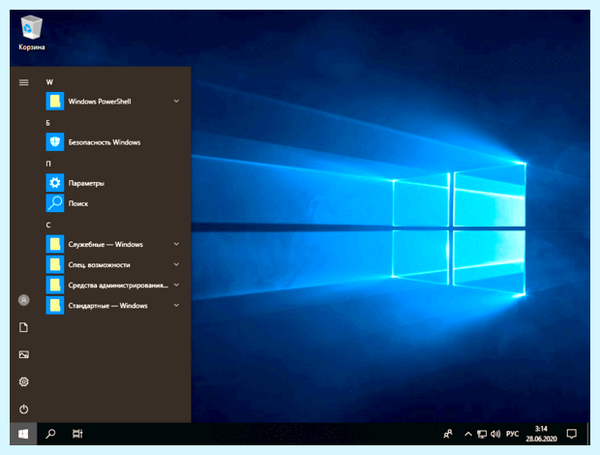This screenshot has height=455, width=600.
Task: Click the Windows Start button on taskbar
Action: coord(23,434)
